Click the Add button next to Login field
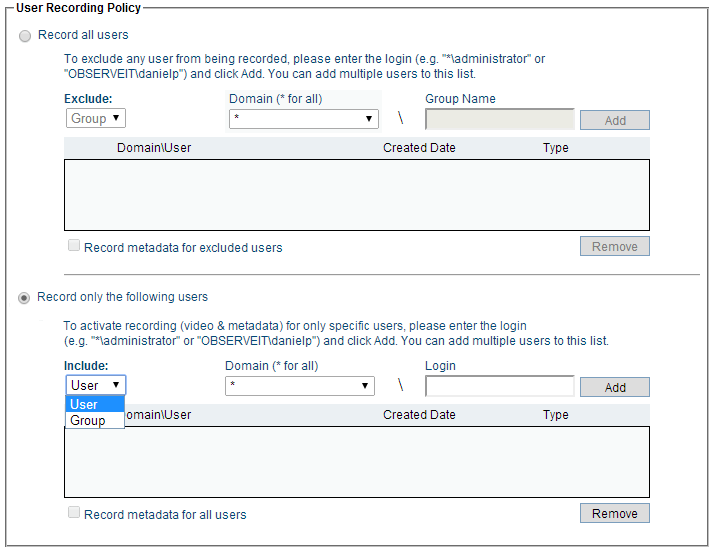Viewport: 710px width, 549px height. pos(615,387)
